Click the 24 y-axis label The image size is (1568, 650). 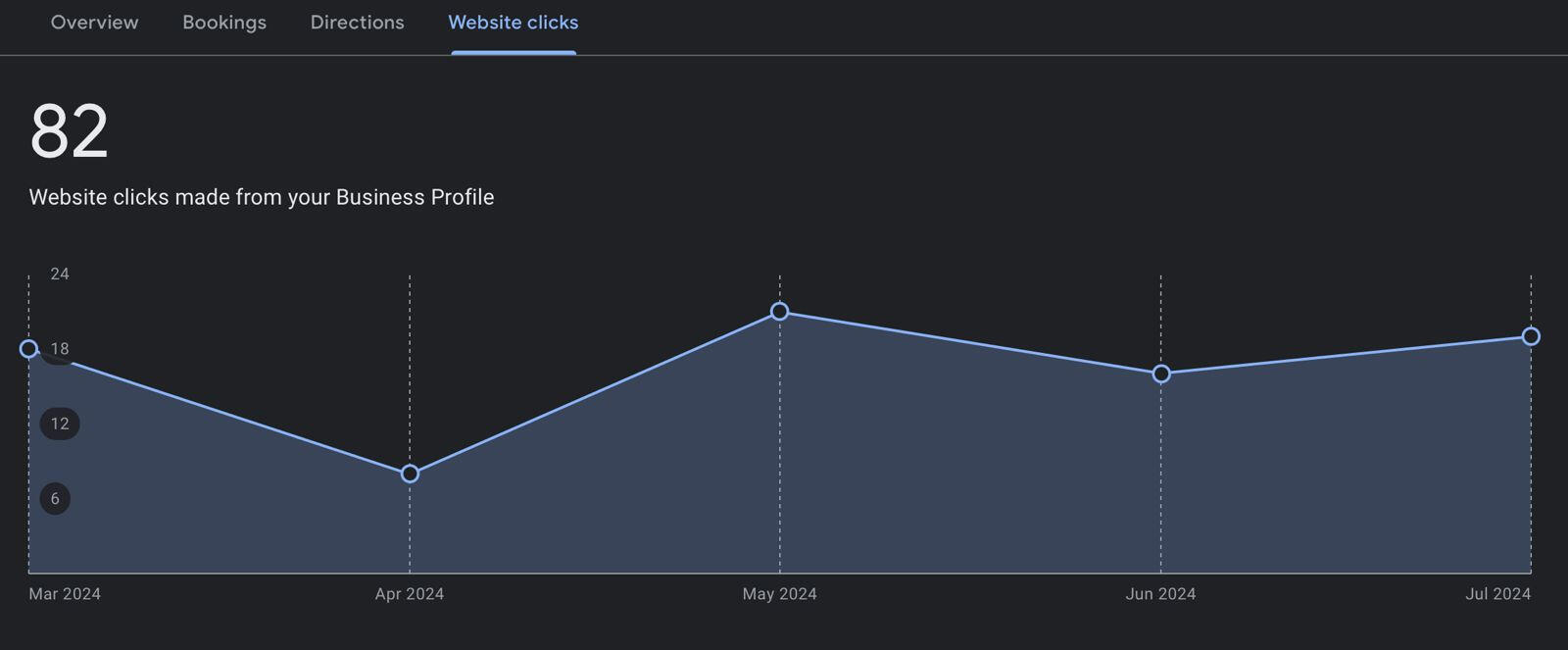60,275
